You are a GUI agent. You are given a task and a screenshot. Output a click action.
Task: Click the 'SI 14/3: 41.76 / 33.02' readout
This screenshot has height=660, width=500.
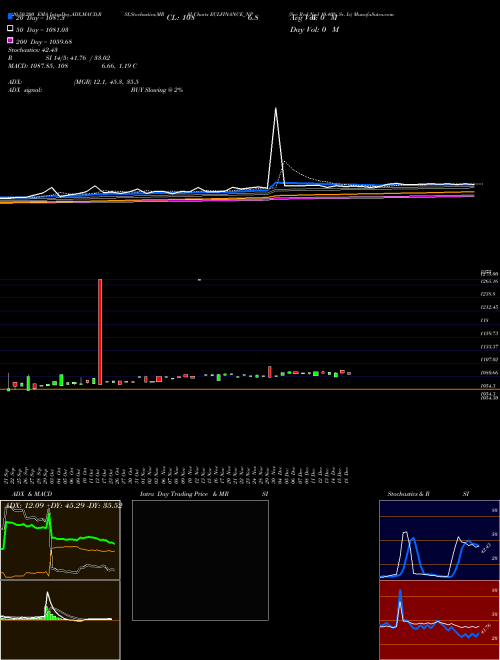coord(78,58)
